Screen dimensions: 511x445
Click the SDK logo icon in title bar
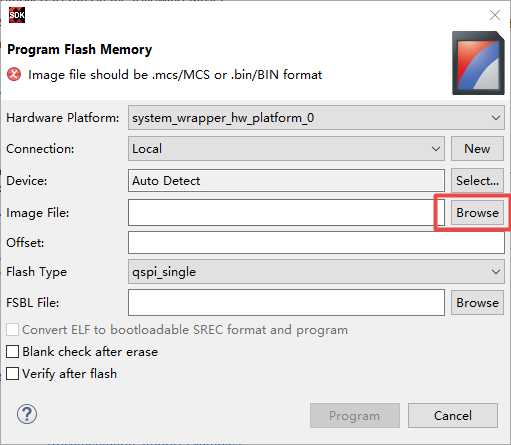click(17, 15)
